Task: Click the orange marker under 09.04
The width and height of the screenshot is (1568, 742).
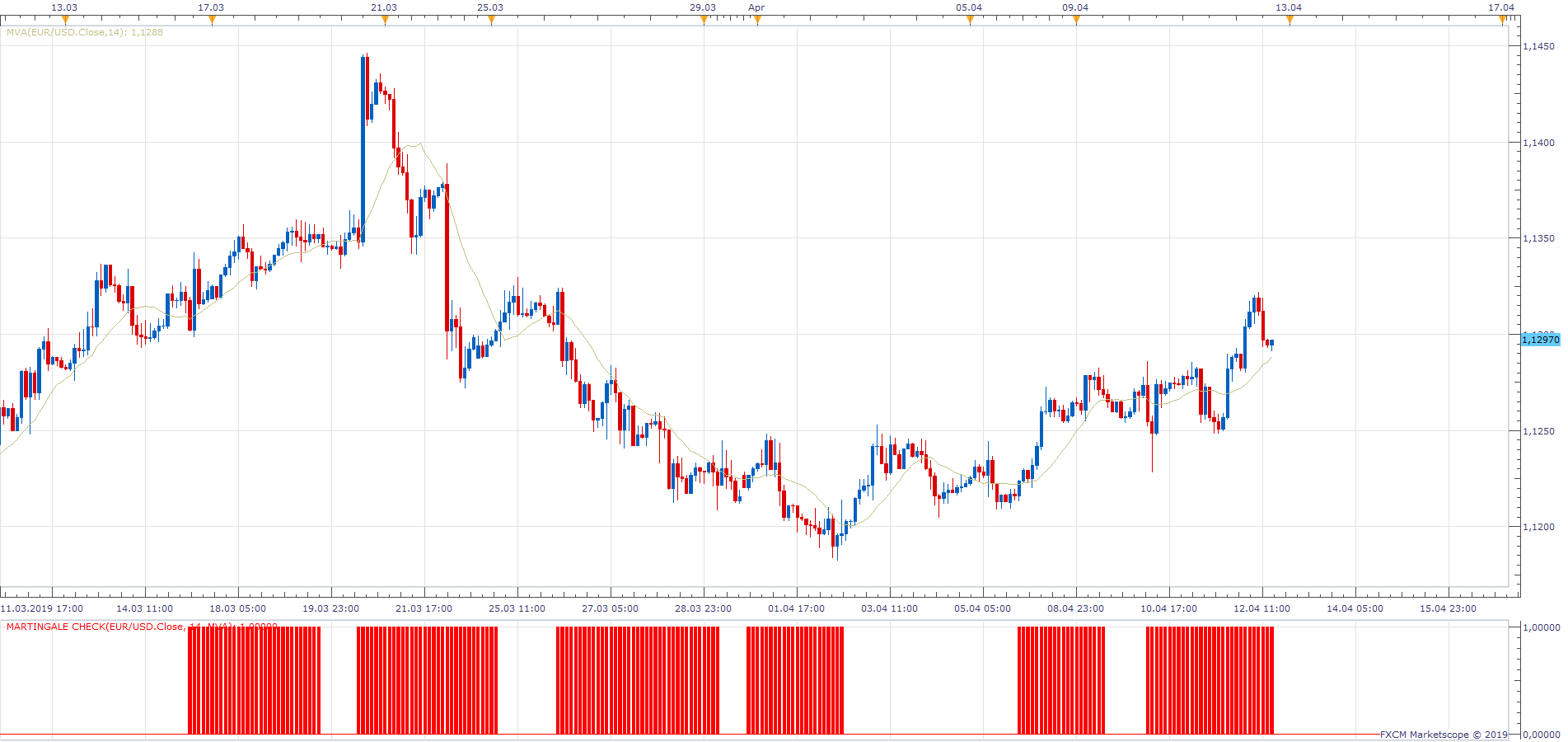Action: coord(1076,21)
